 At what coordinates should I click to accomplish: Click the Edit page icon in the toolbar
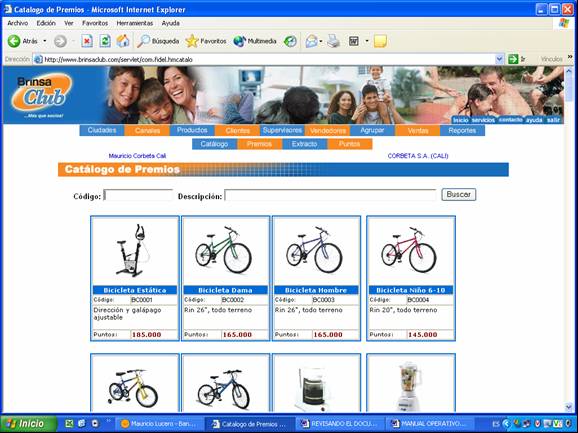[x=354, y=41]
